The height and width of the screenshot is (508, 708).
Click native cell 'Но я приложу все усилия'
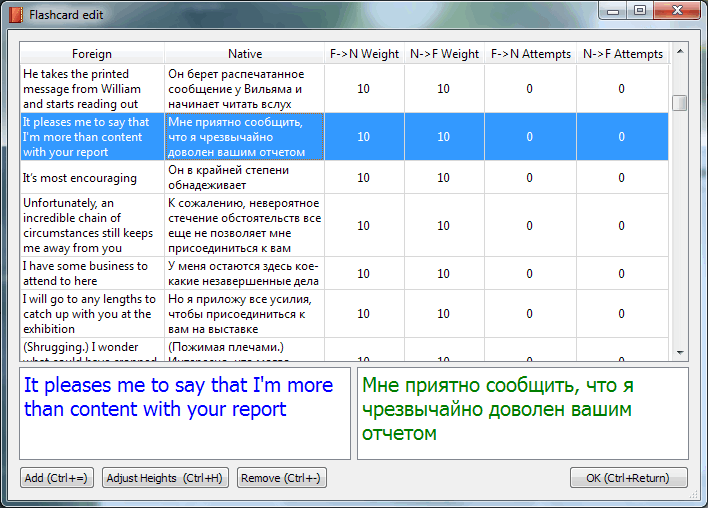pos(244,313)
